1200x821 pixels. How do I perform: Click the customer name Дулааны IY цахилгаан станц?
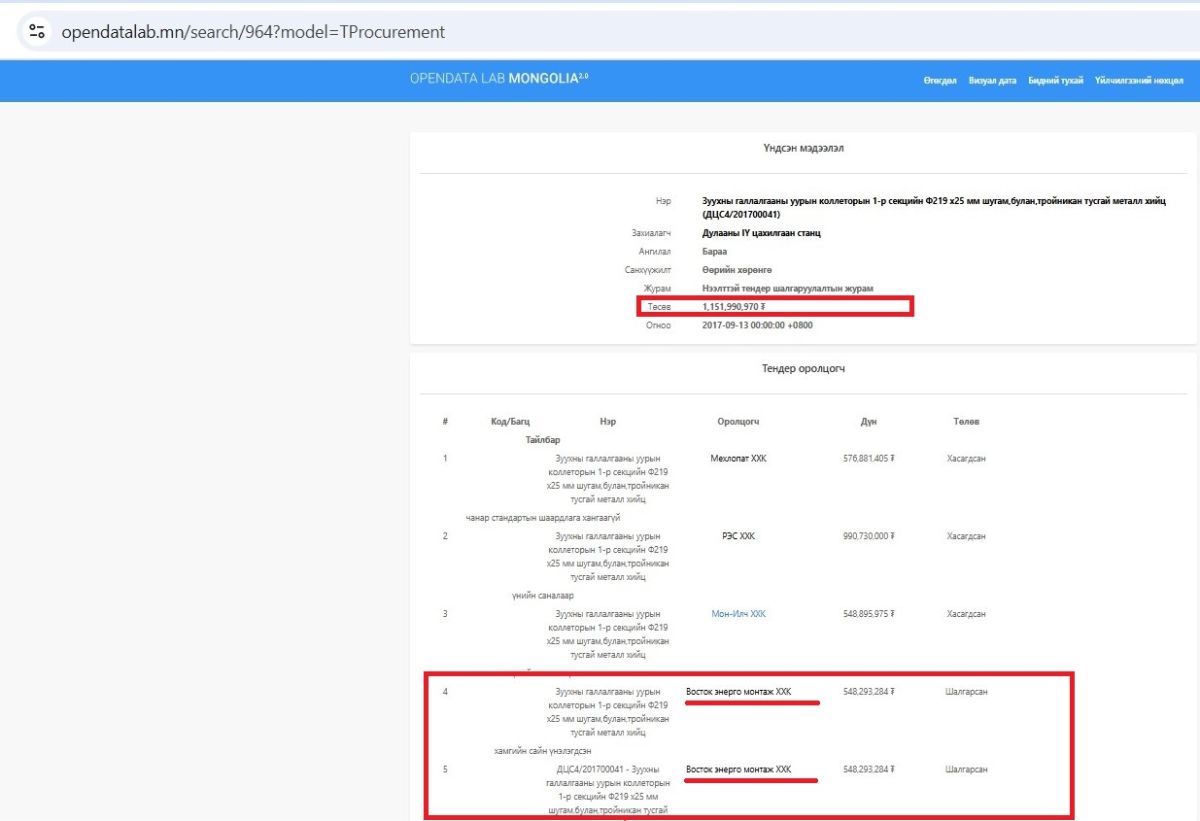coord(761,233)
